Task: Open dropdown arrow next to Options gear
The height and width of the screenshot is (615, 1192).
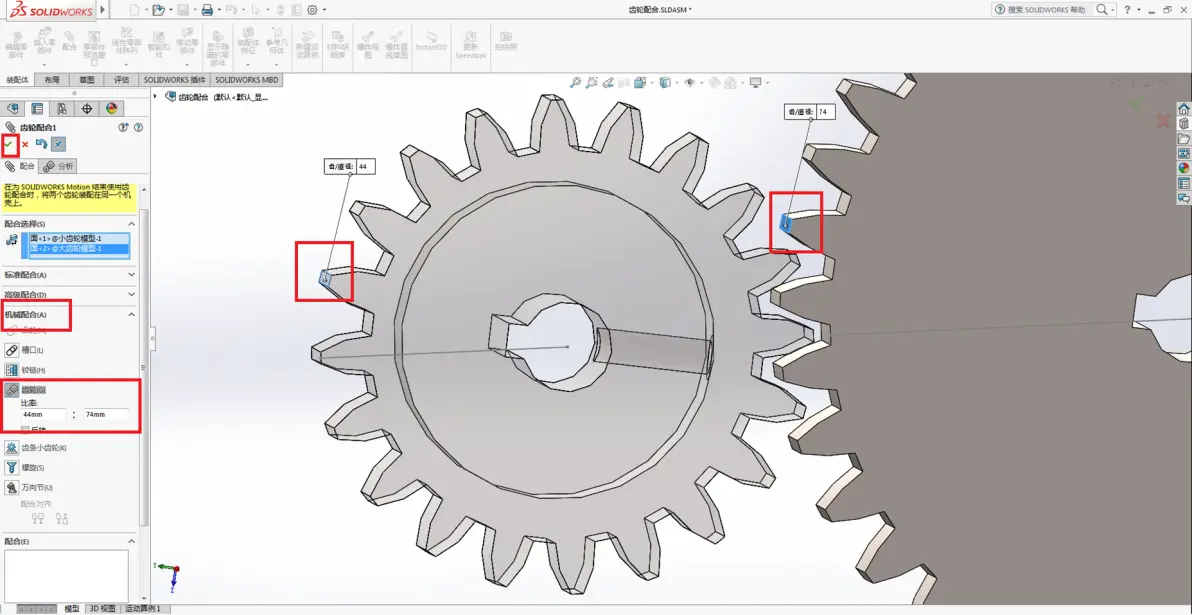Action: (x=325, y=10)
